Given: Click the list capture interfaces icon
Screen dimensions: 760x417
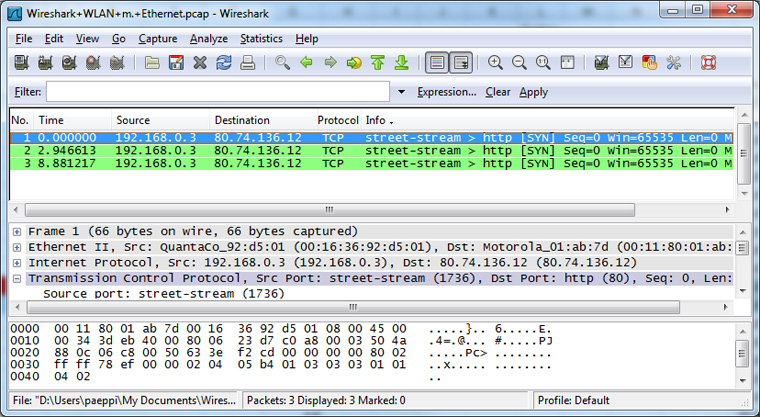Looking at the screenshot, I should pyautogui.click(x=21, y=63).
